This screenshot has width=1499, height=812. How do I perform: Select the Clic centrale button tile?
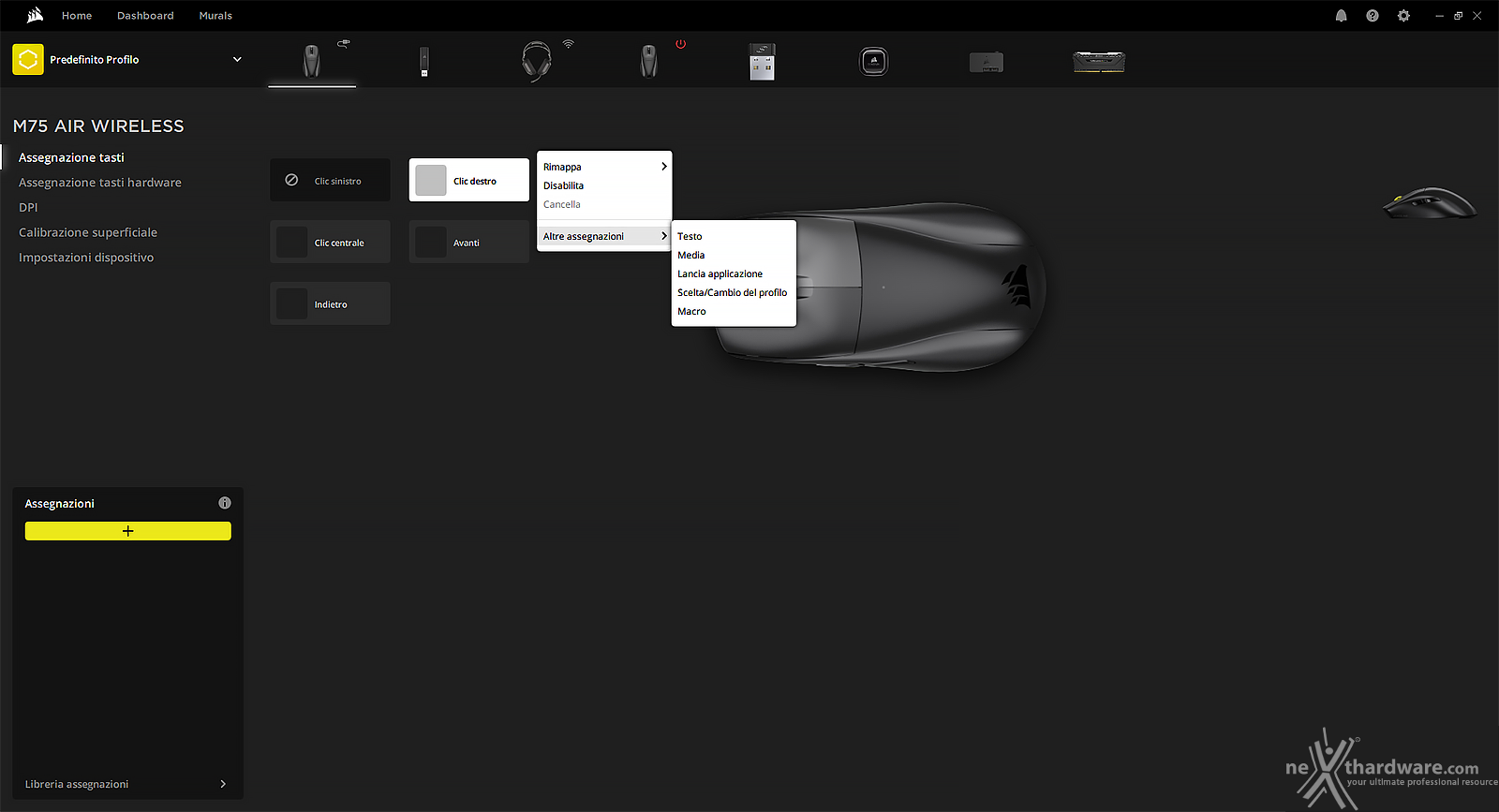[x=330, y=242]
